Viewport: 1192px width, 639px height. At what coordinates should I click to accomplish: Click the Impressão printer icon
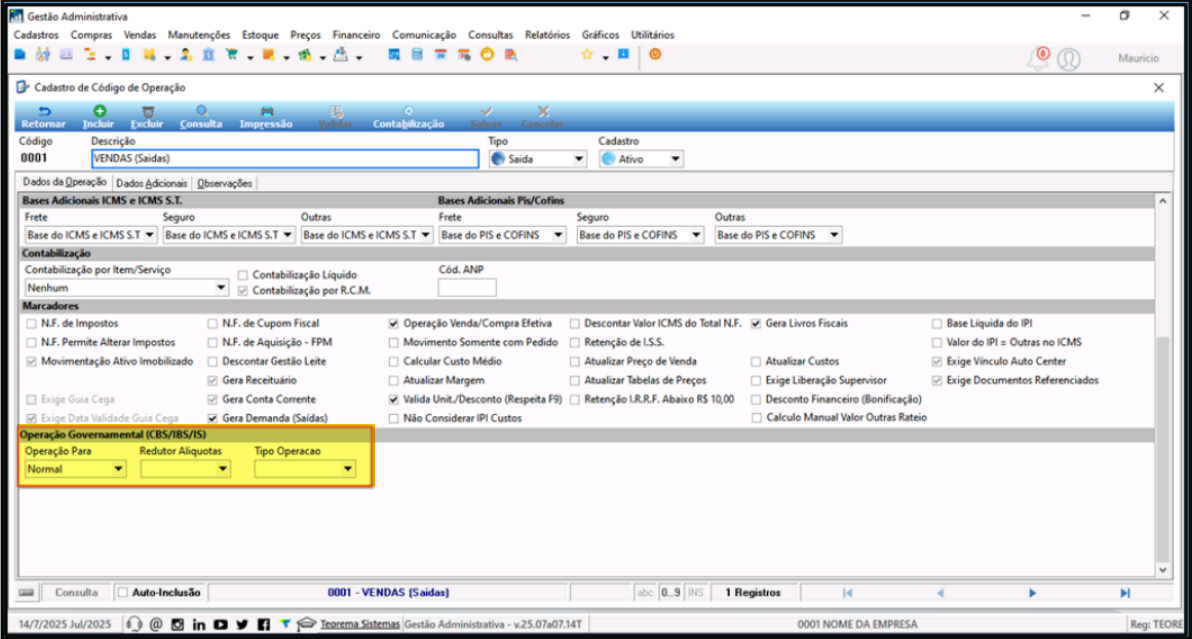click(x=266, y=111)
